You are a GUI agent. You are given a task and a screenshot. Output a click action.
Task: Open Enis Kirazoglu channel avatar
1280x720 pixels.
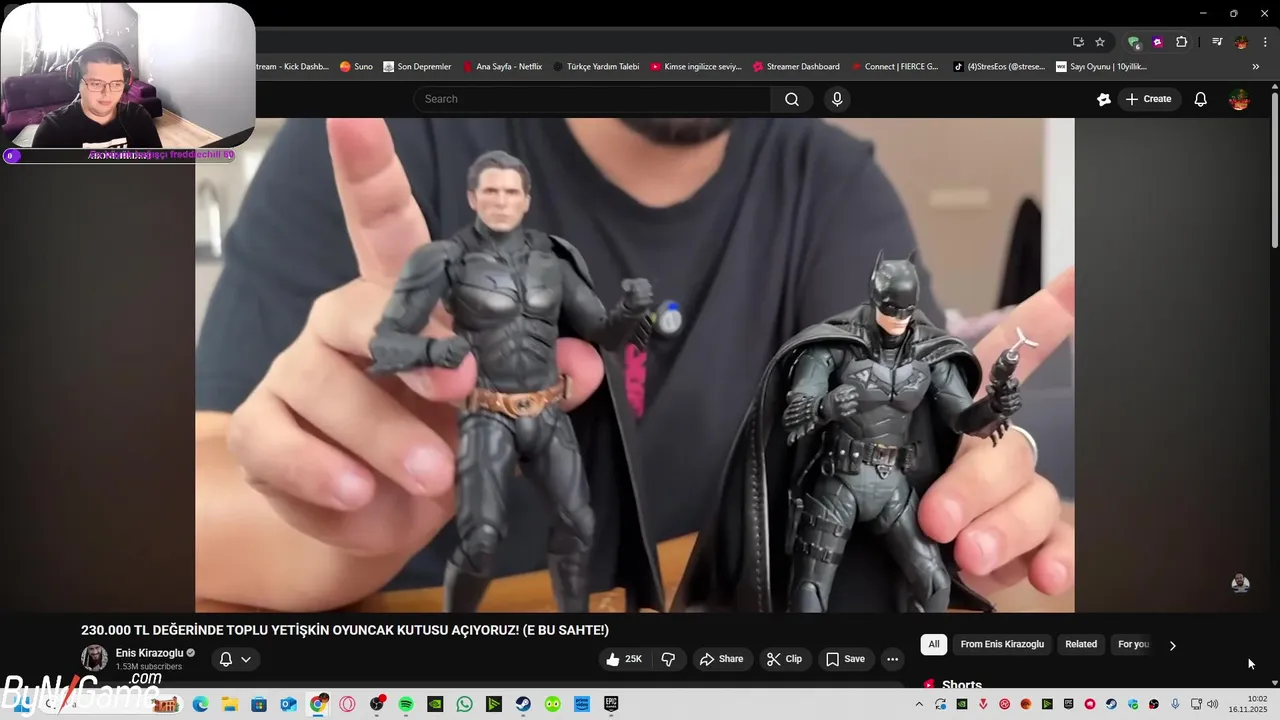coord(94,658)
